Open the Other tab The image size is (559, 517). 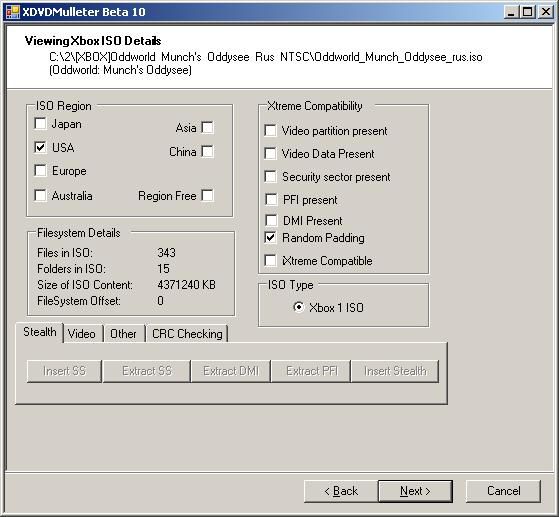(x=123, y=334)
